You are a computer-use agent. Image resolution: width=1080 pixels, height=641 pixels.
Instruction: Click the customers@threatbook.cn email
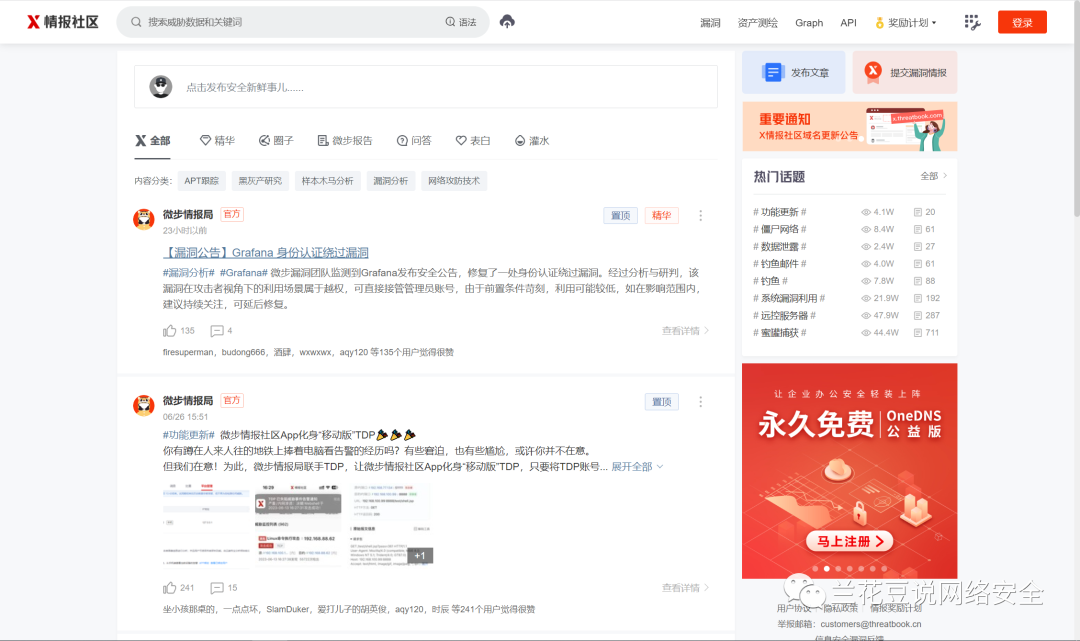tap(871, 624)
